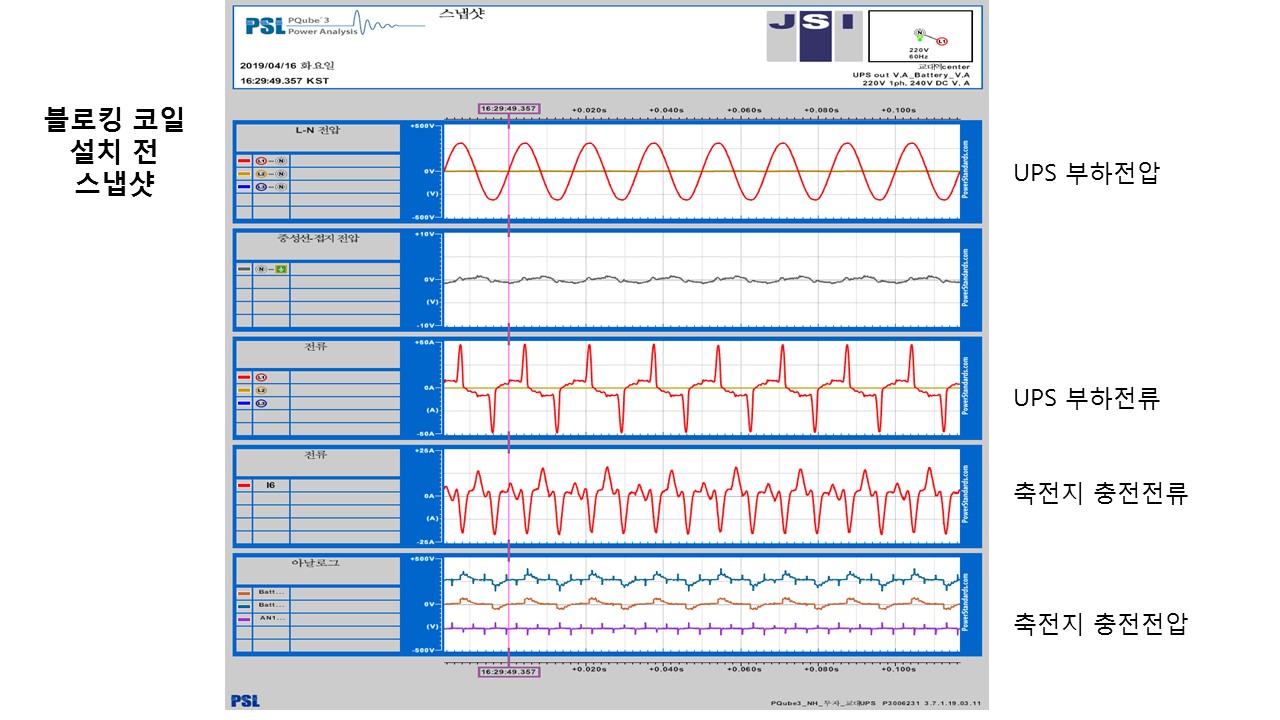Click the teal Batt swatch in 아날로그 legend
This screenshot has height=720, width=1280.
243,605
